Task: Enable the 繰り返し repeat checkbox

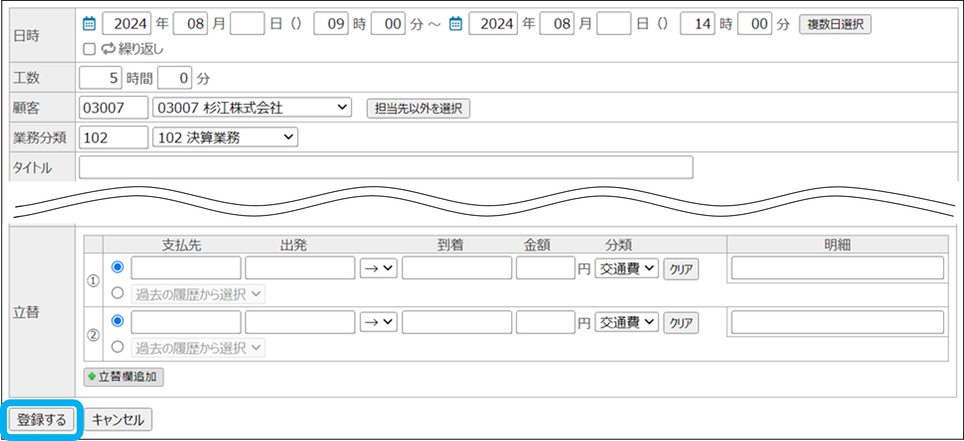Action: pyautogui.click(x=89, y=48)
